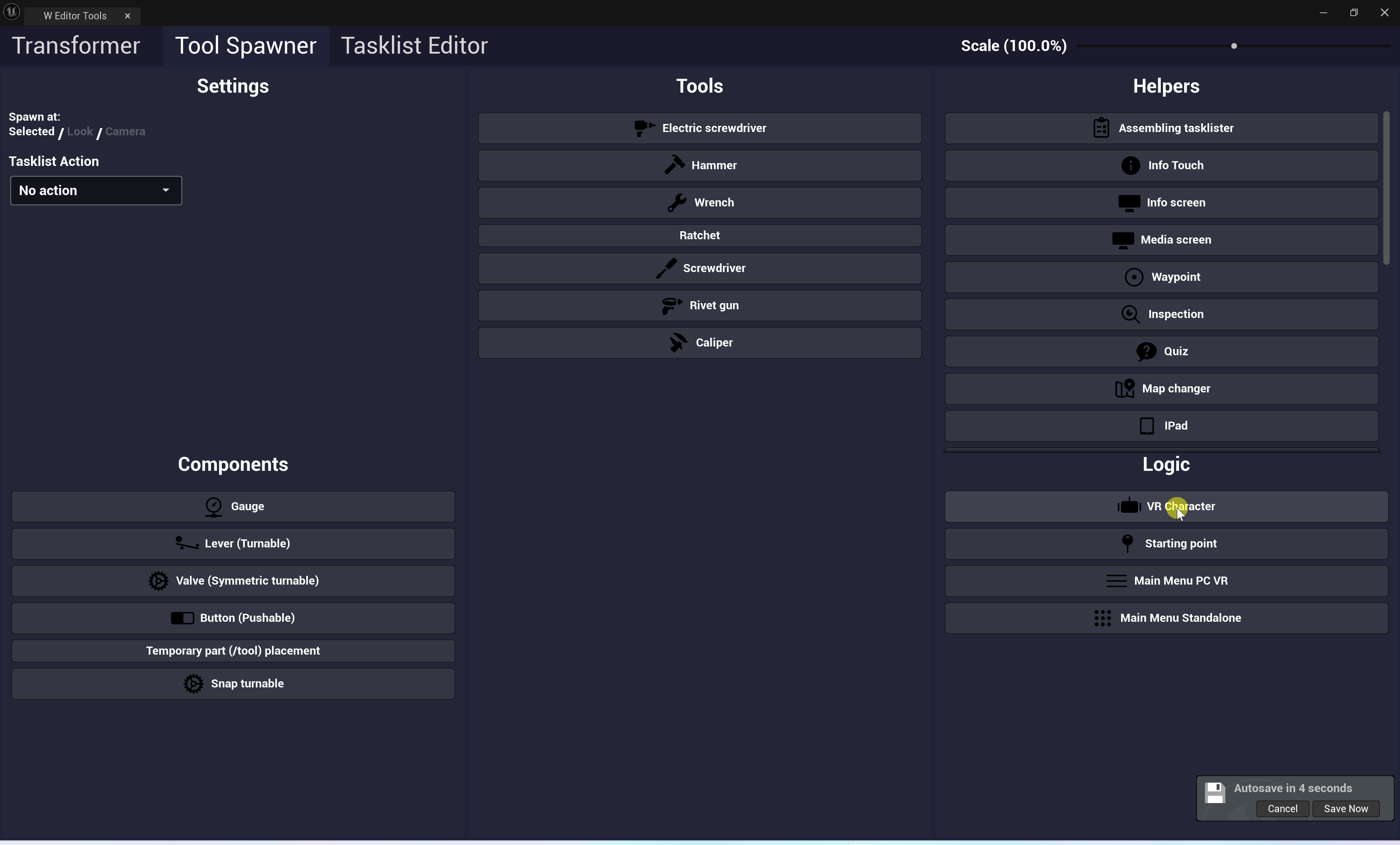Click the Scale slider handle

tap(1233, 46)
